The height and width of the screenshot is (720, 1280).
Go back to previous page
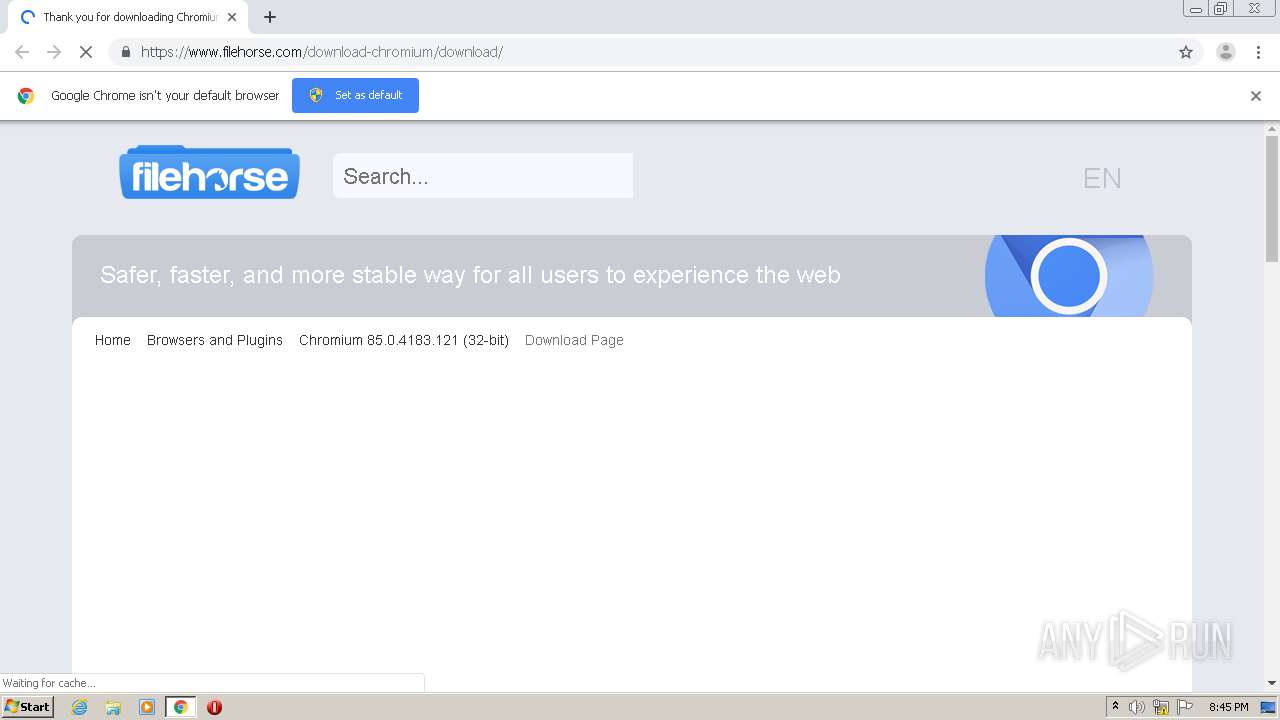pyautogui.click(x=22, y=52)
